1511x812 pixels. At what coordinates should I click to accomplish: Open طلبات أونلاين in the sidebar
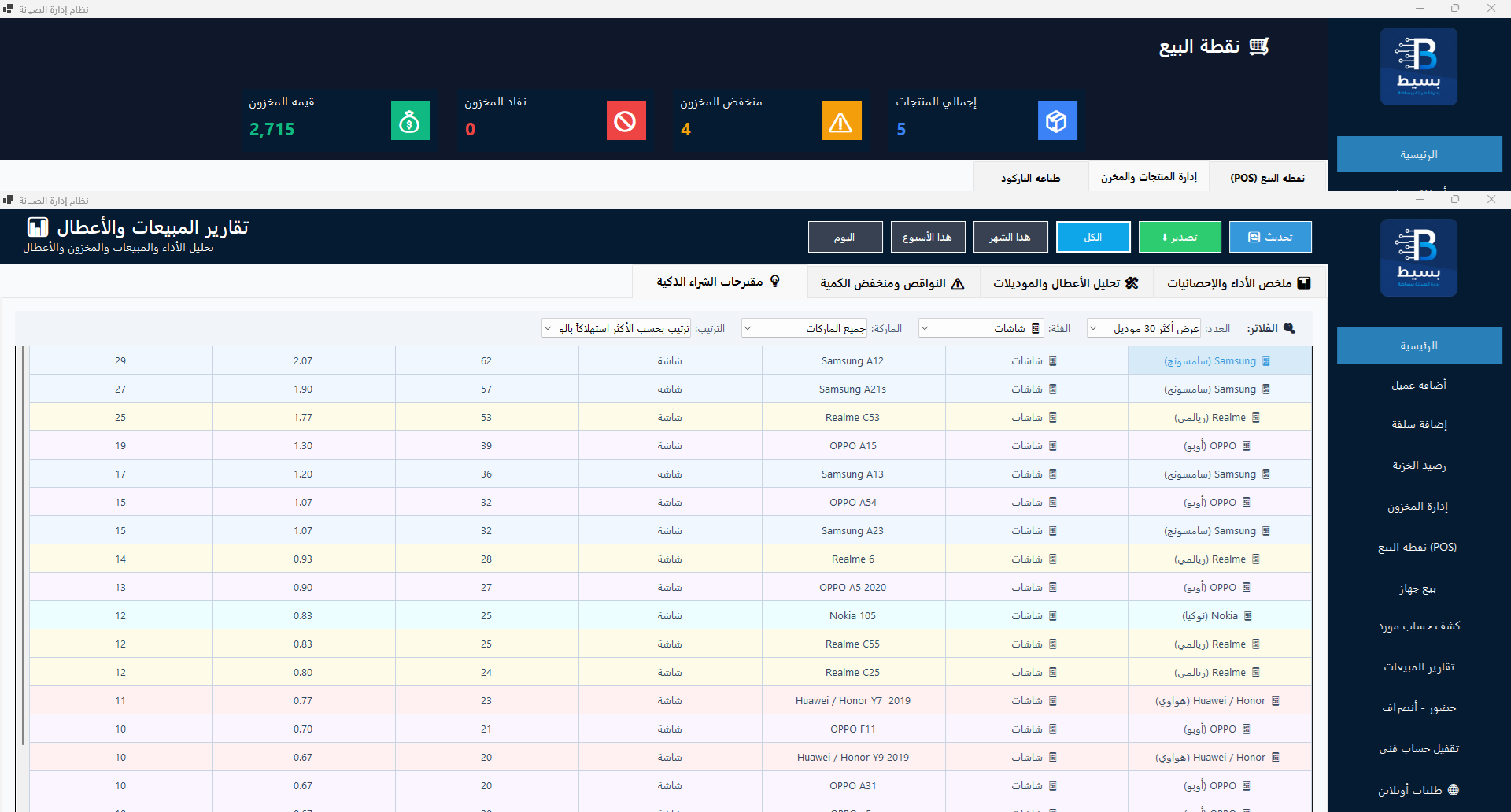1419,790
